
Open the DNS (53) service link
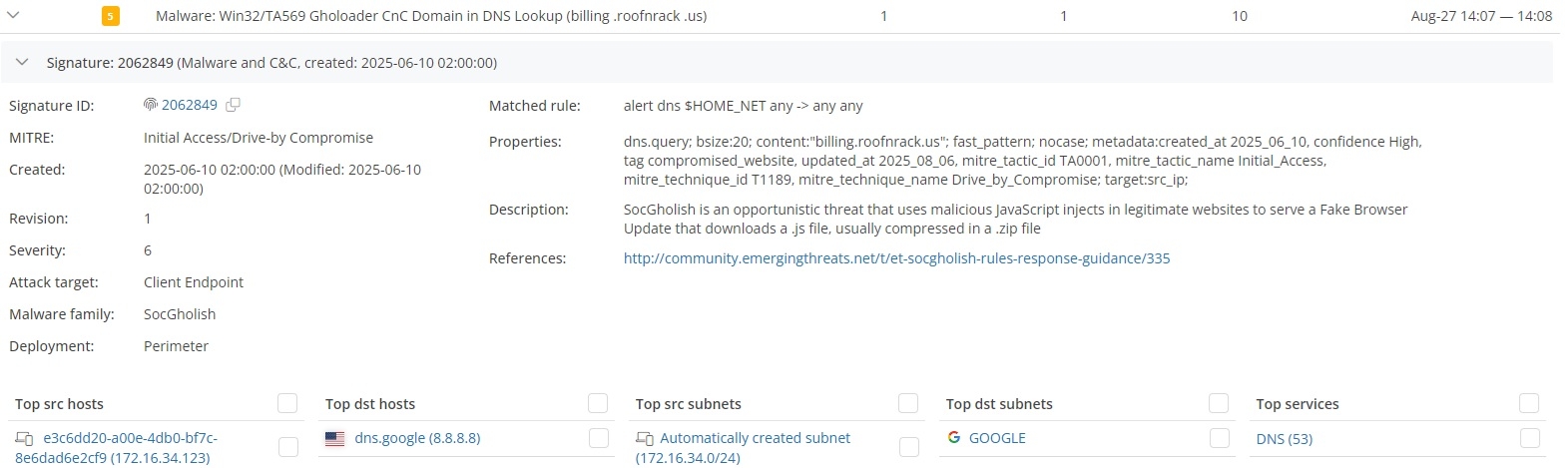(x=1284, y=439)
